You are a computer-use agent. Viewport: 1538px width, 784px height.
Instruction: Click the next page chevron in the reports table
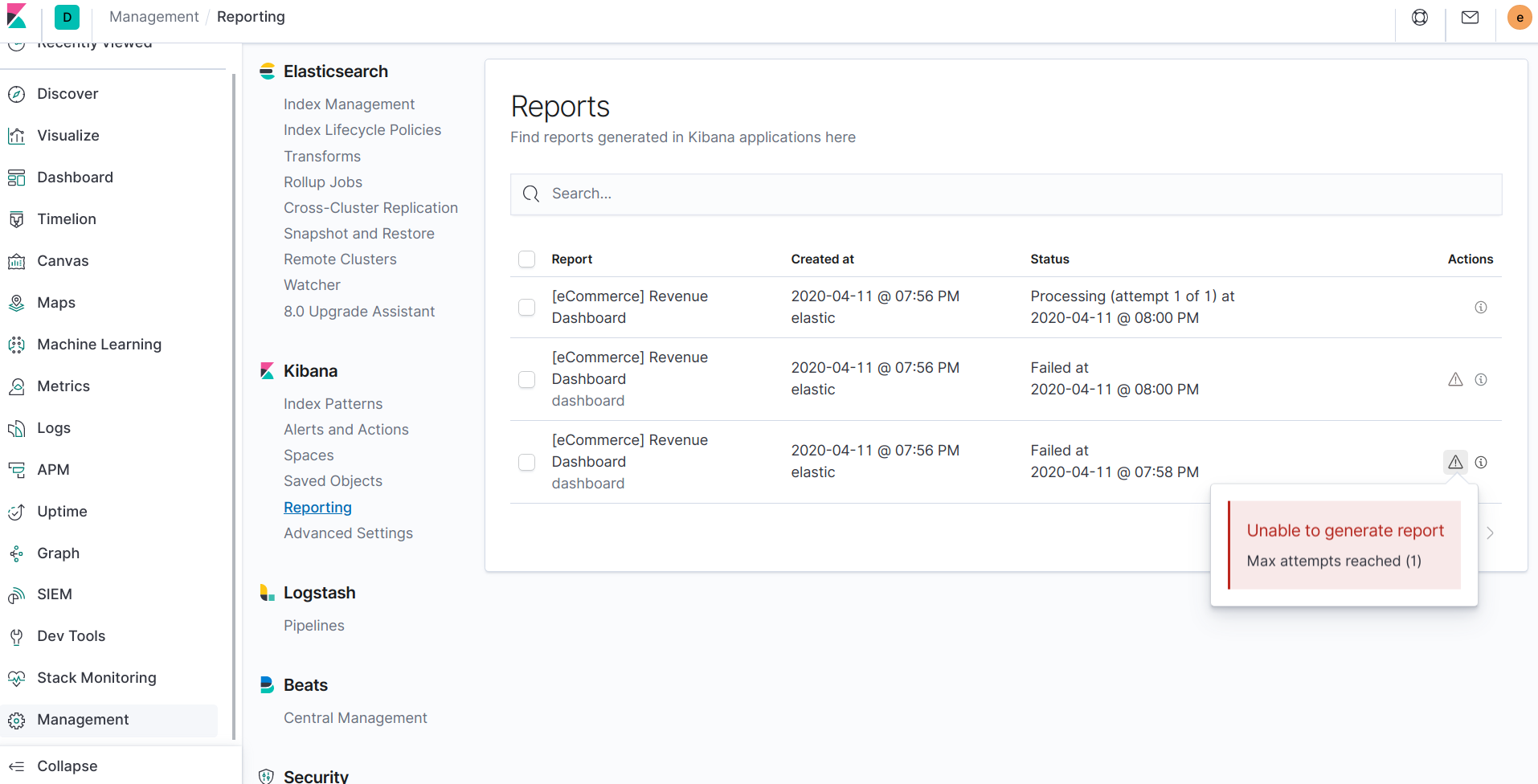point(1491,533)
